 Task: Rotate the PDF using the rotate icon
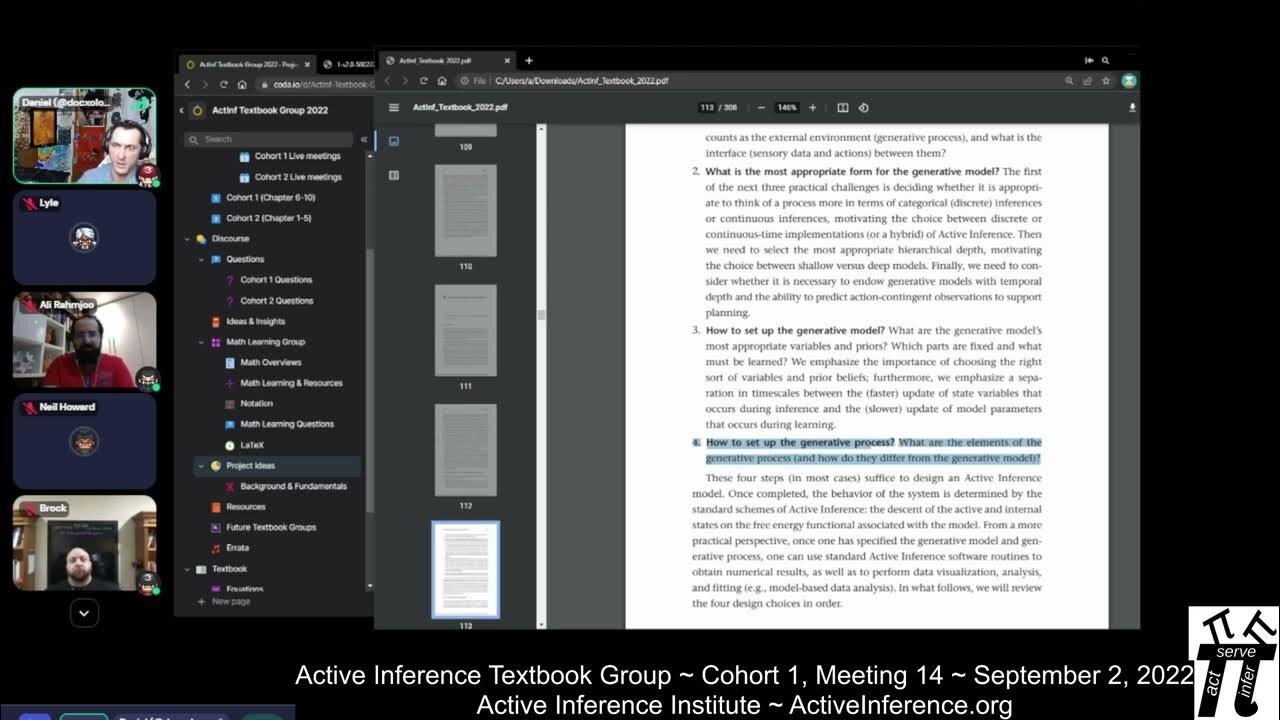pyautogui.click(x=863, y=107)
